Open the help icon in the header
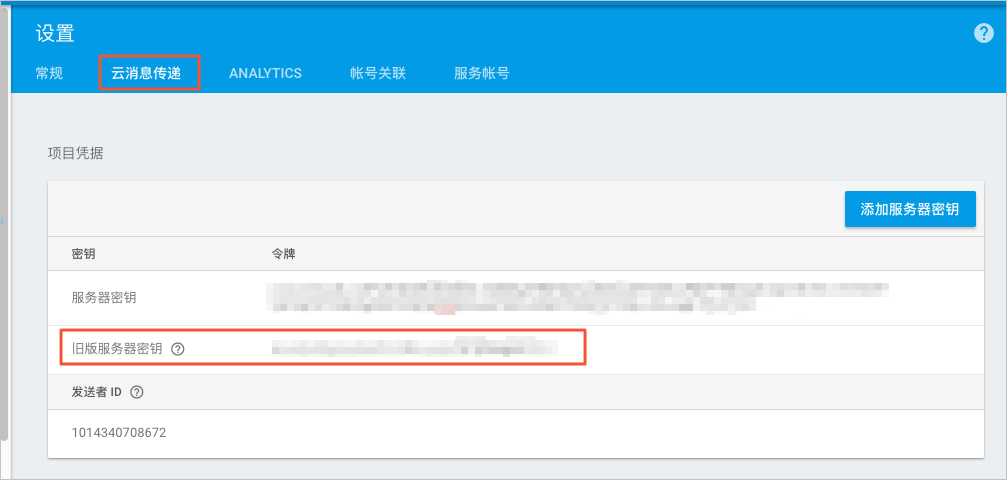 point(983,33)
